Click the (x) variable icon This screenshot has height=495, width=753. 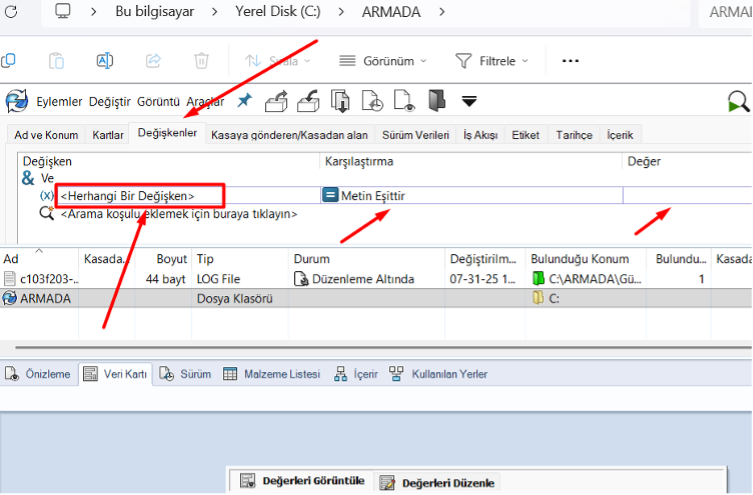click(47, 195)
